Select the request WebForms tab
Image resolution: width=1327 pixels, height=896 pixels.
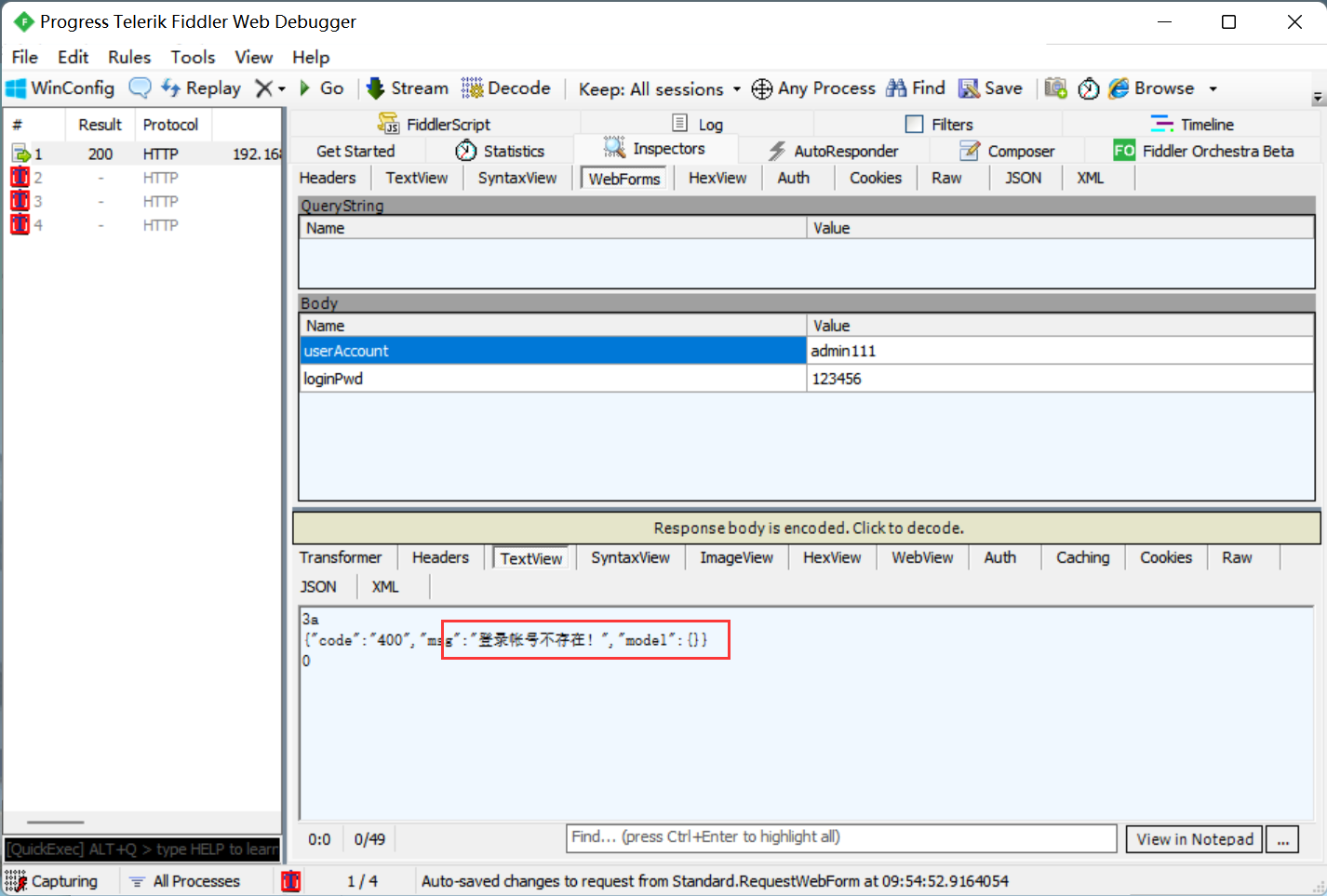[x=624, y=179]
